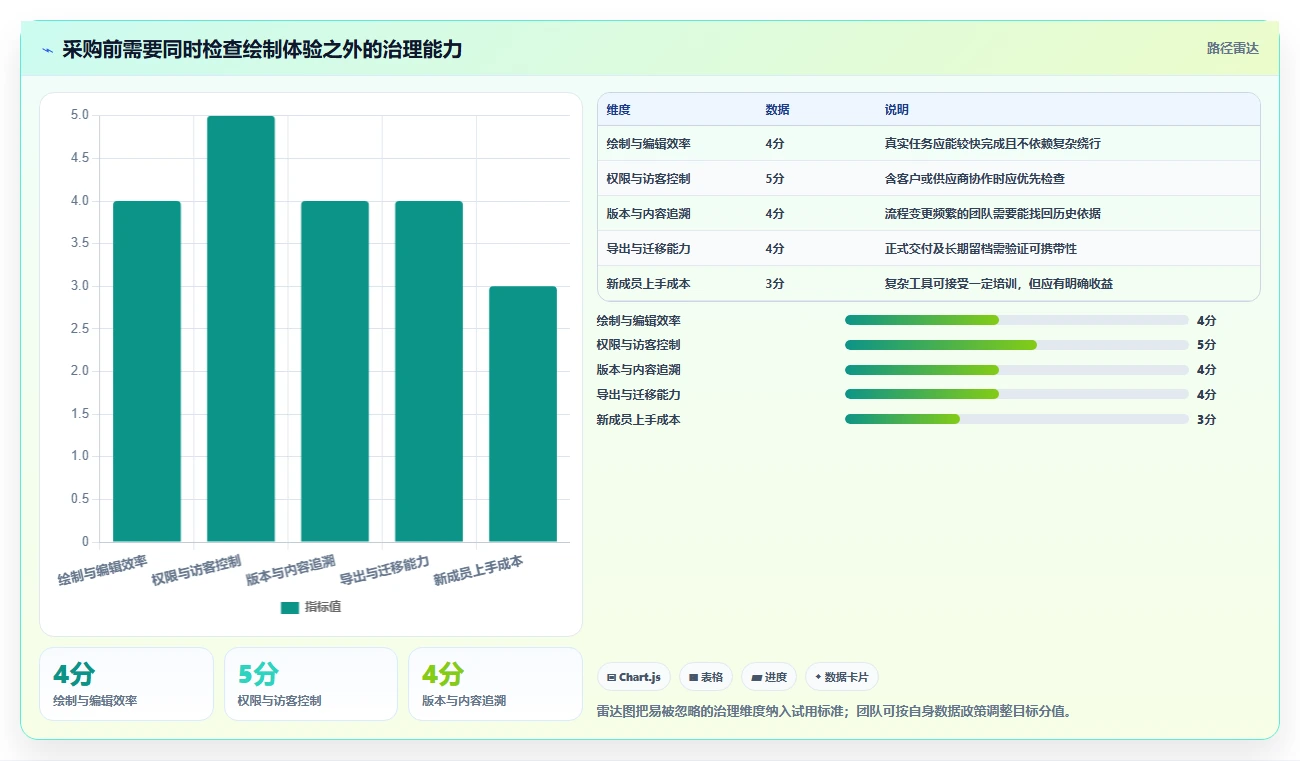
Task: Click text 正式交付及长期留档需验证可携带性
Action: (981, 249)
